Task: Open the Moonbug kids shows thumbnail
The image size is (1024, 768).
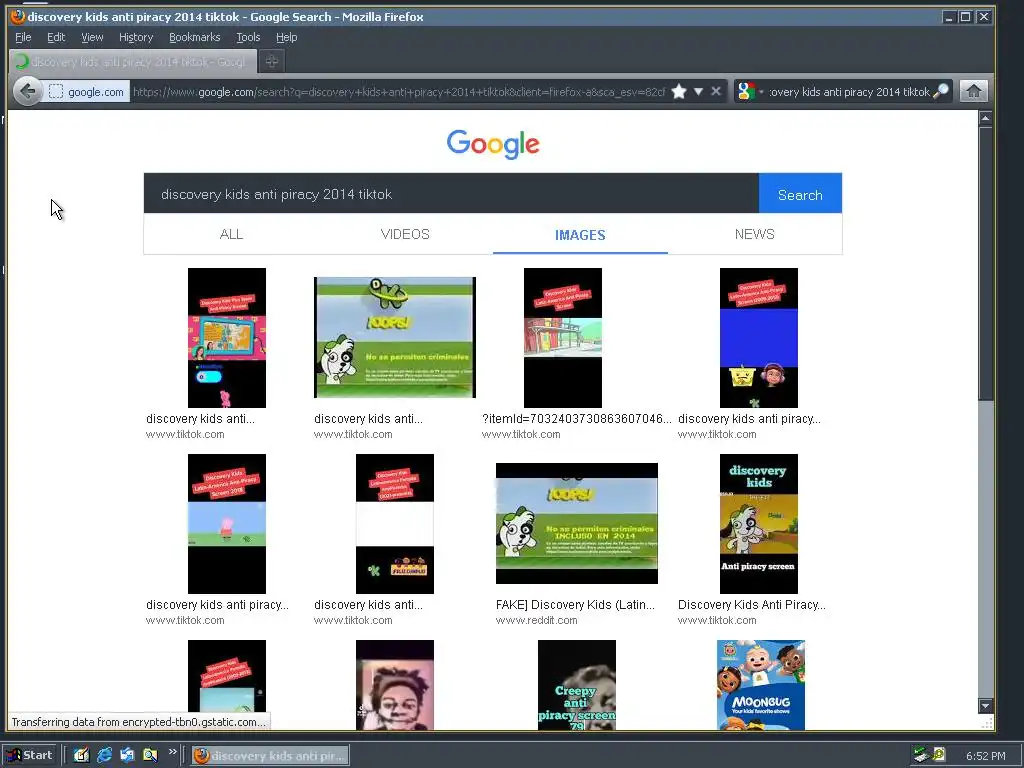Action: pyautogui.click(x=761, y=684)
